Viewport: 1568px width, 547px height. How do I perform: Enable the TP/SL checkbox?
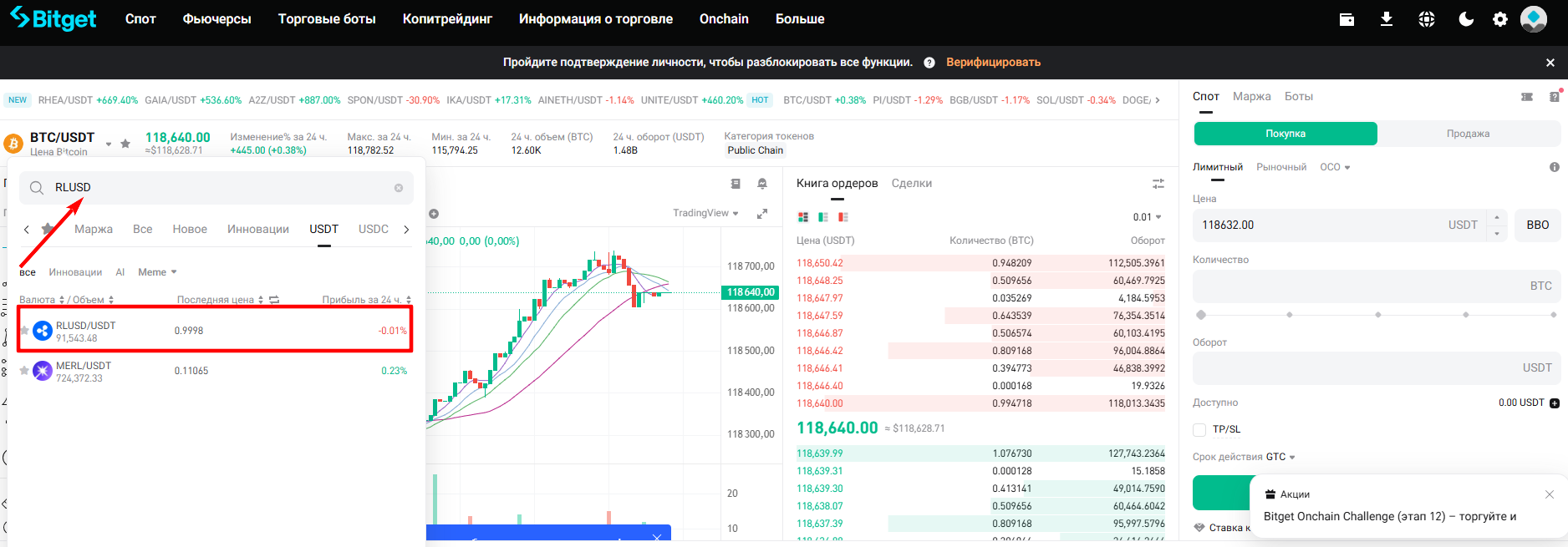[x=1199, y=430]
